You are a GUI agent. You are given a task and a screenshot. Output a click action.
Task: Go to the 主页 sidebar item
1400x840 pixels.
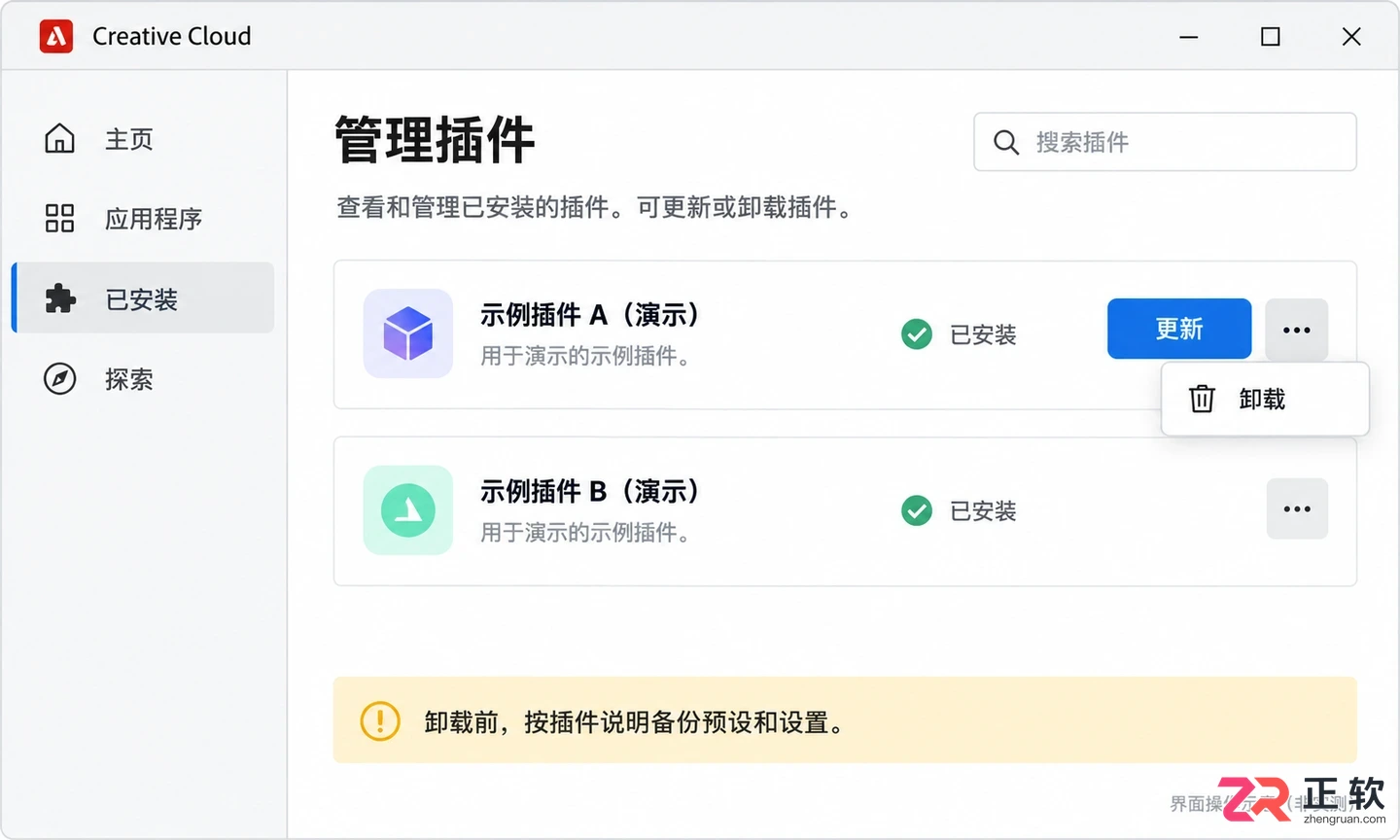(143, 139)
